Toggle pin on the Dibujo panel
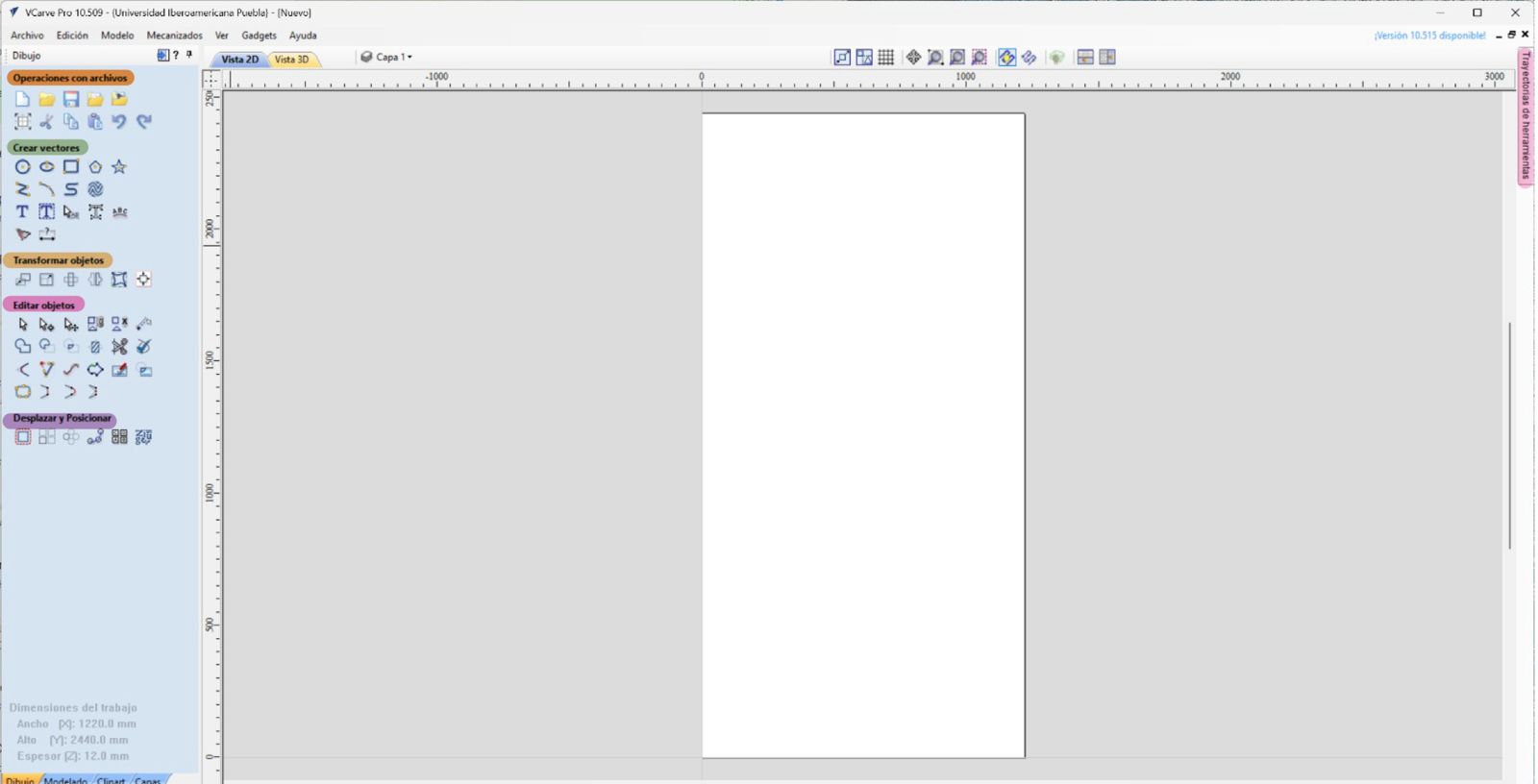 [189, 55]
